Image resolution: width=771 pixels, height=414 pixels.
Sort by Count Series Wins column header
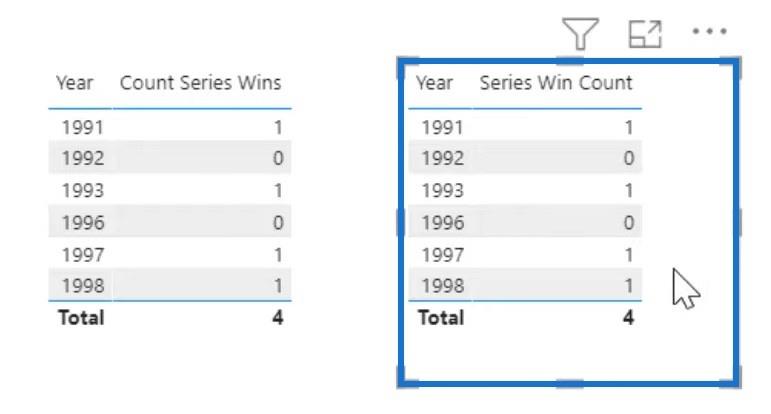tap(201, 83)
